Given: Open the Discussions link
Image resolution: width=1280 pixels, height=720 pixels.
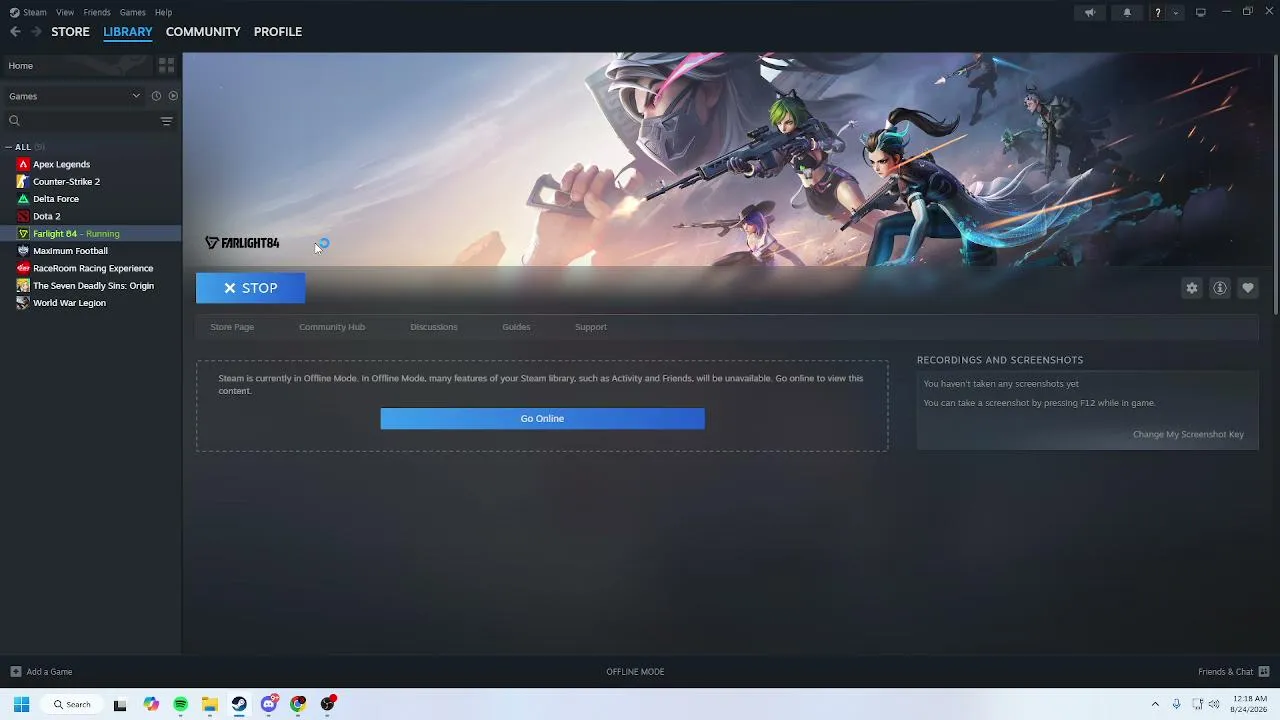Looking at the screenshot, I should [434, 327].
